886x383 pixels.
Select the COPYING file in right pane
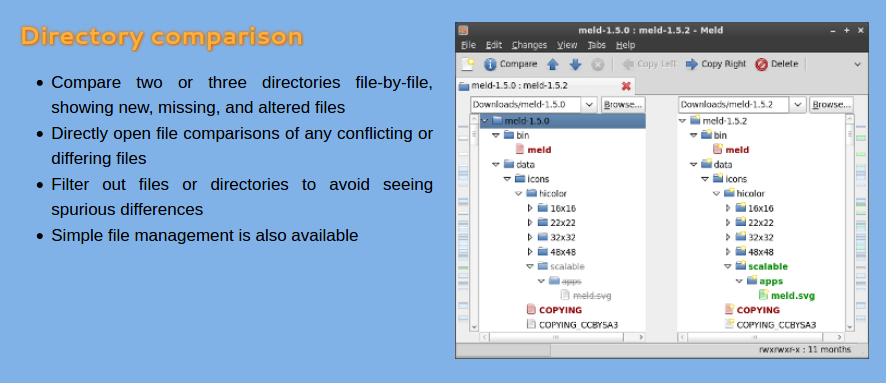click(752, 310)
